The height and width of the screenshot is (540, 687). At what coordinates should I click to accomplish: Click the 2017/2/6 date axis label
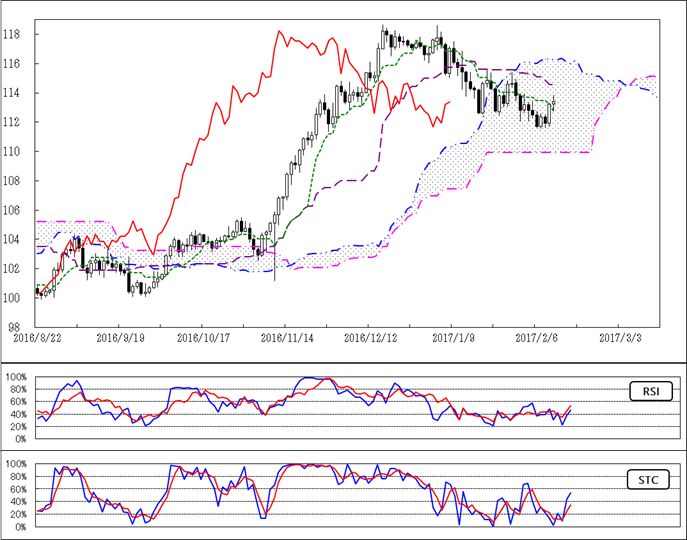[x=534, y=339]
